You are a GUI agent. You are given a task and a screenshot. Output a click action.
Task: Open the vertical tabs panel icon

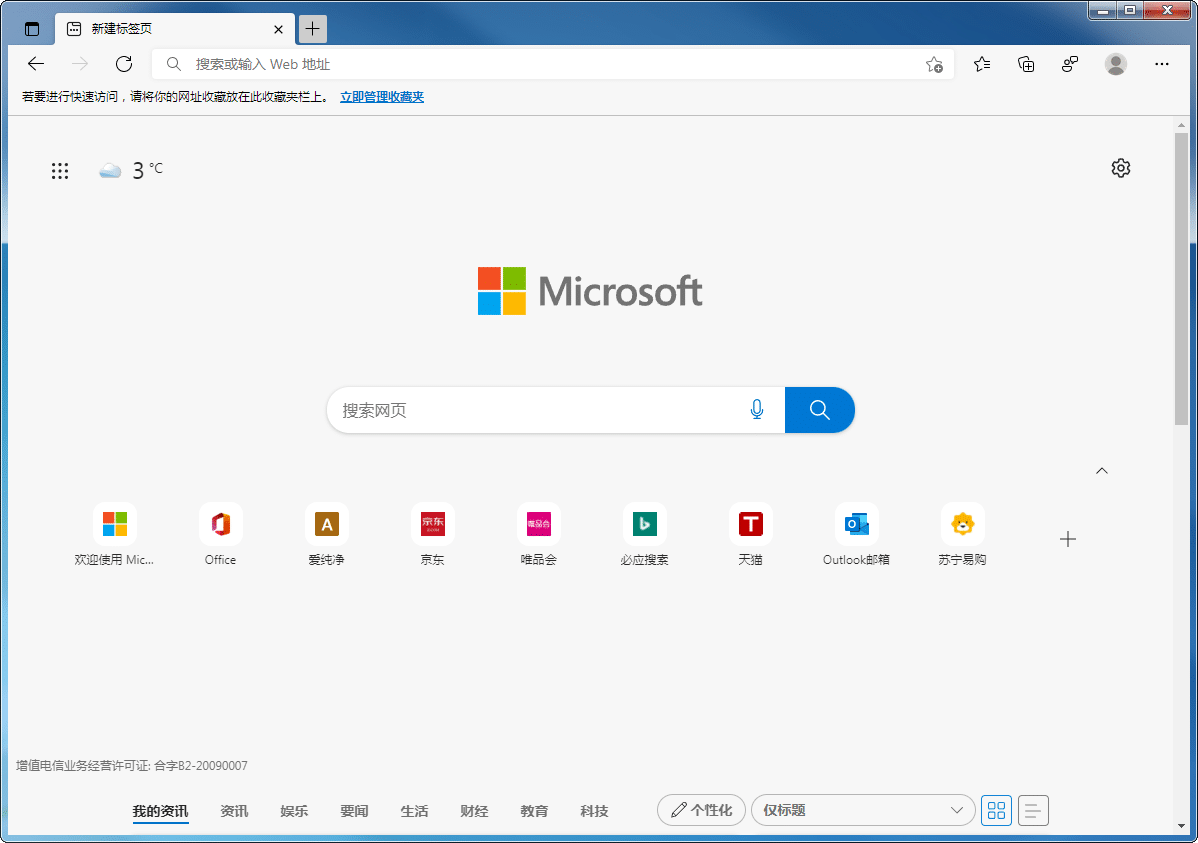click(x=32, y=29)
